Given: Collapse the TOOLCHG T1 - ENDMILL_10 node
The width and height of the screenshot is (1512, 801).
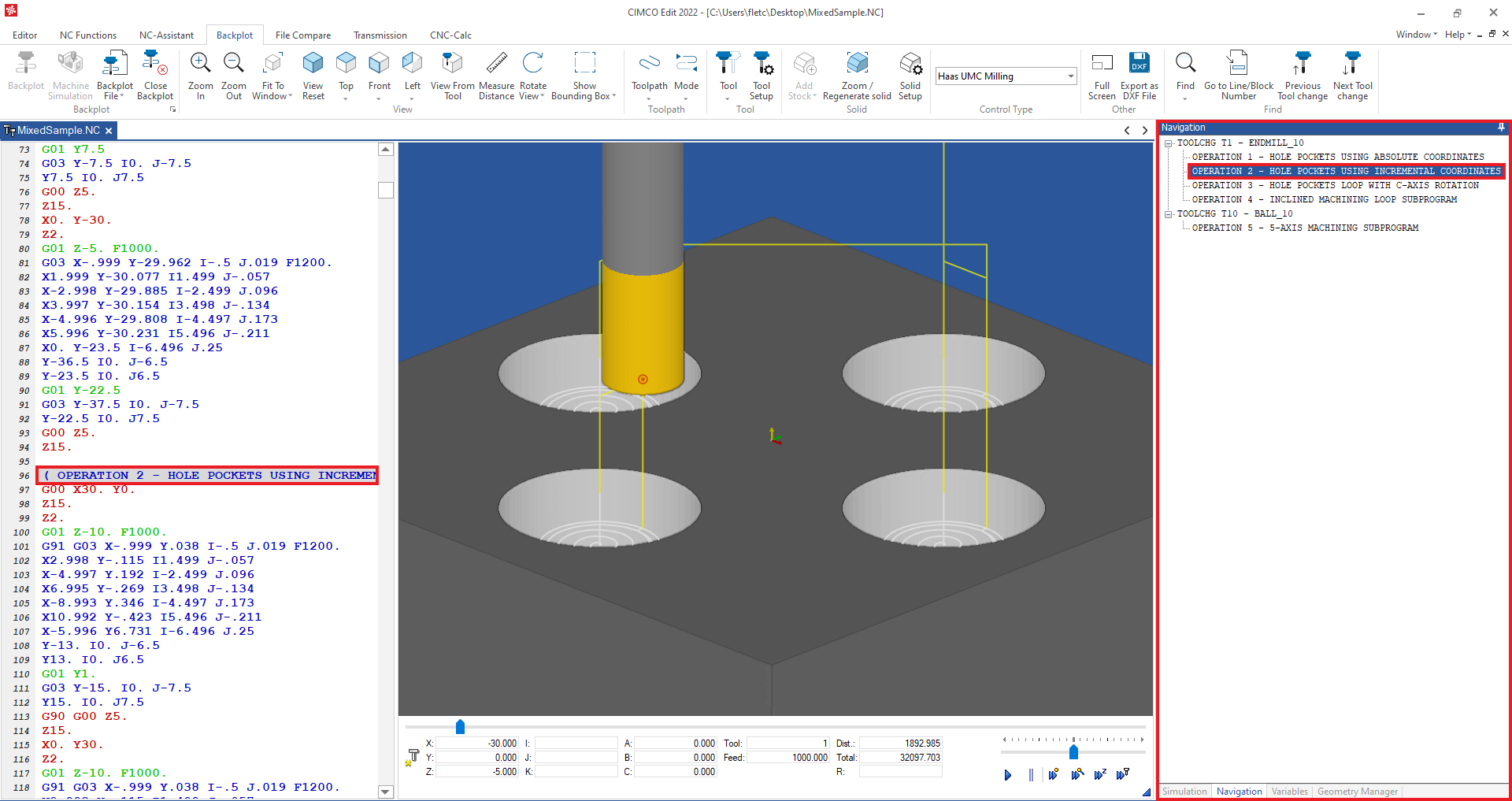Looking at the screenshot, I should tap(1169, 143).
